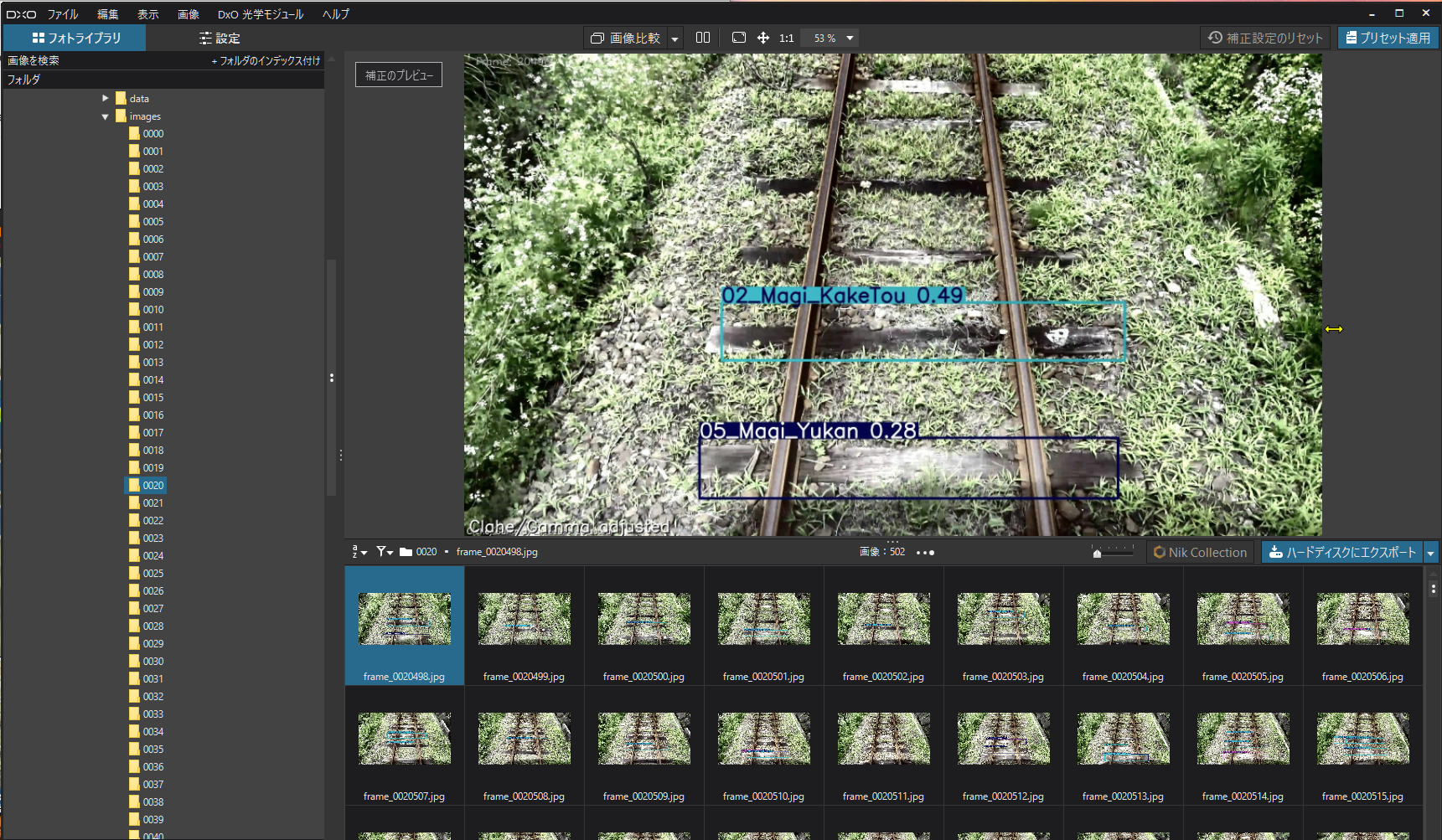Expand the data folder in tree
The width and height of the screenshot is (1442, 840).
(106, 99)
